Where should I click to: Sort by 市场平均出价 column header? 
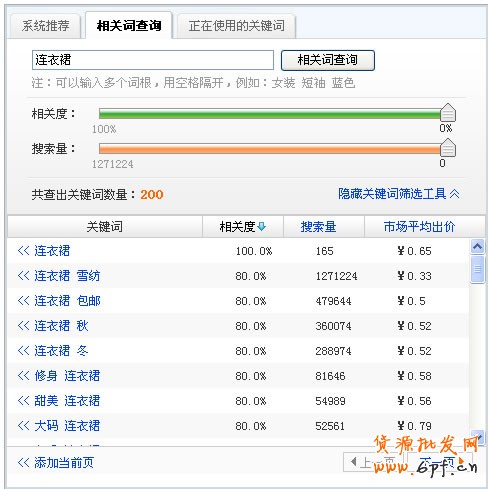(x=419, y=227)
